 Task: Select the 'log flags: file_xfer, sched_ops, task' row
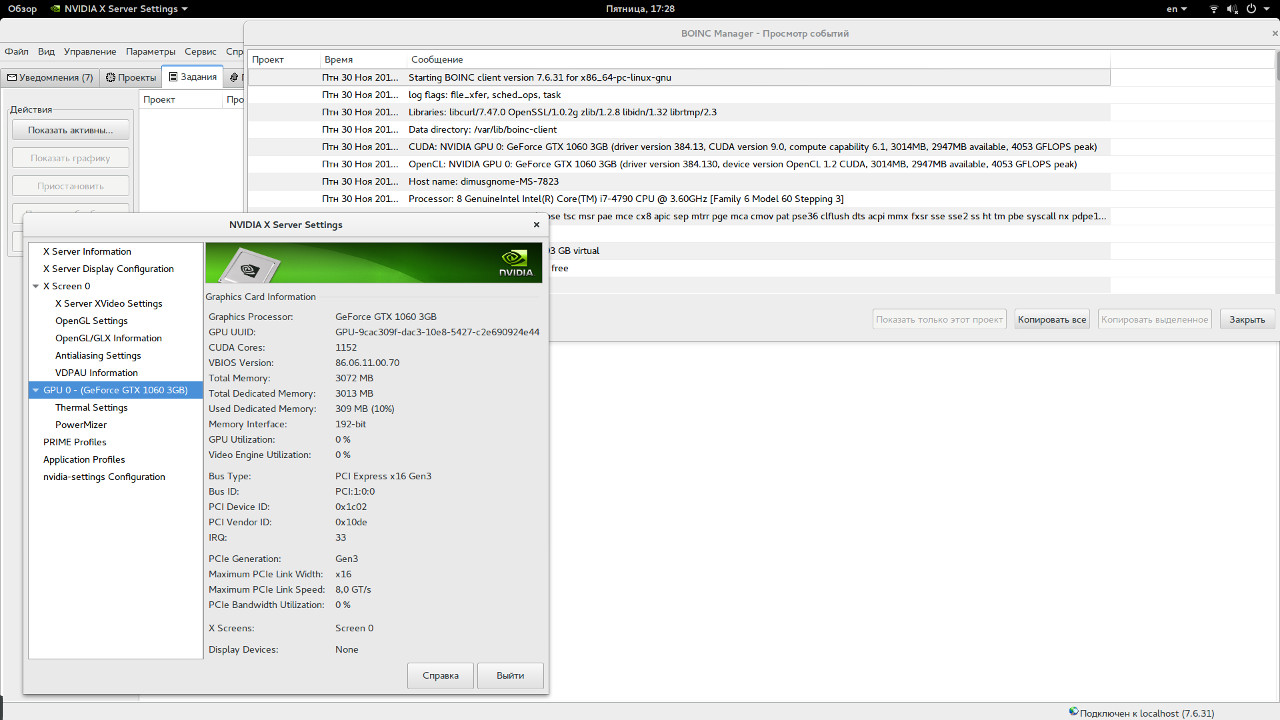click(679, 95)
